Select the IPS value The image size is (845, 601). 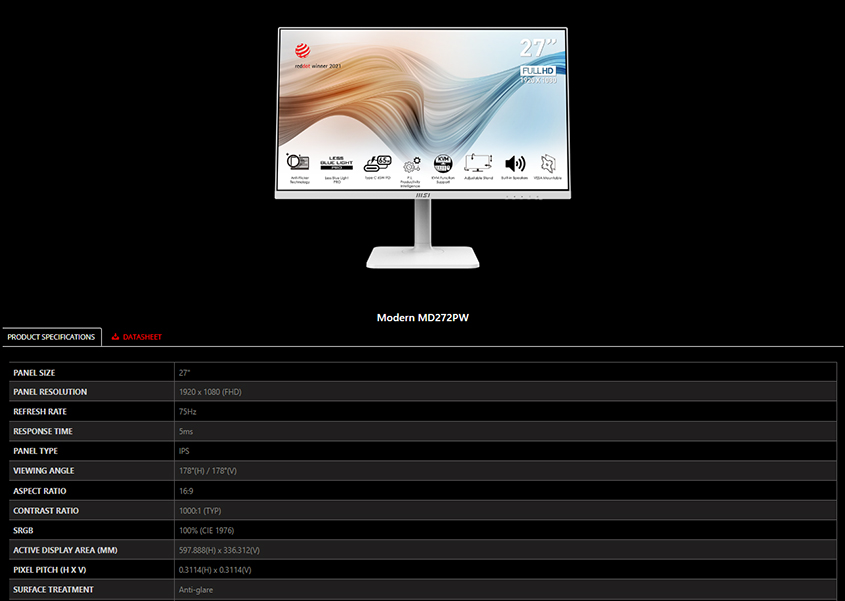(184, 451)
